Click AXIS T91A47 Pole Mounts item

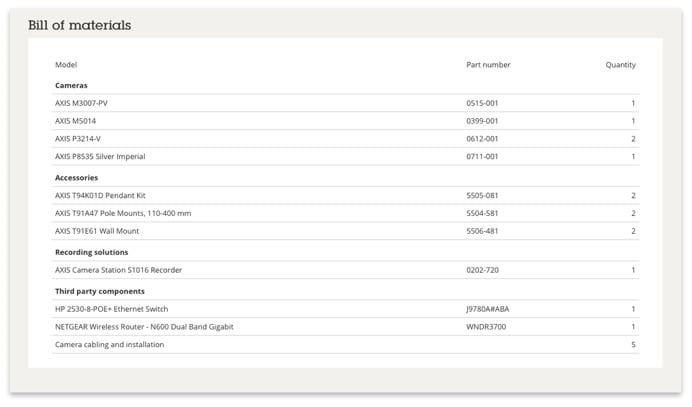pos(122,214)
